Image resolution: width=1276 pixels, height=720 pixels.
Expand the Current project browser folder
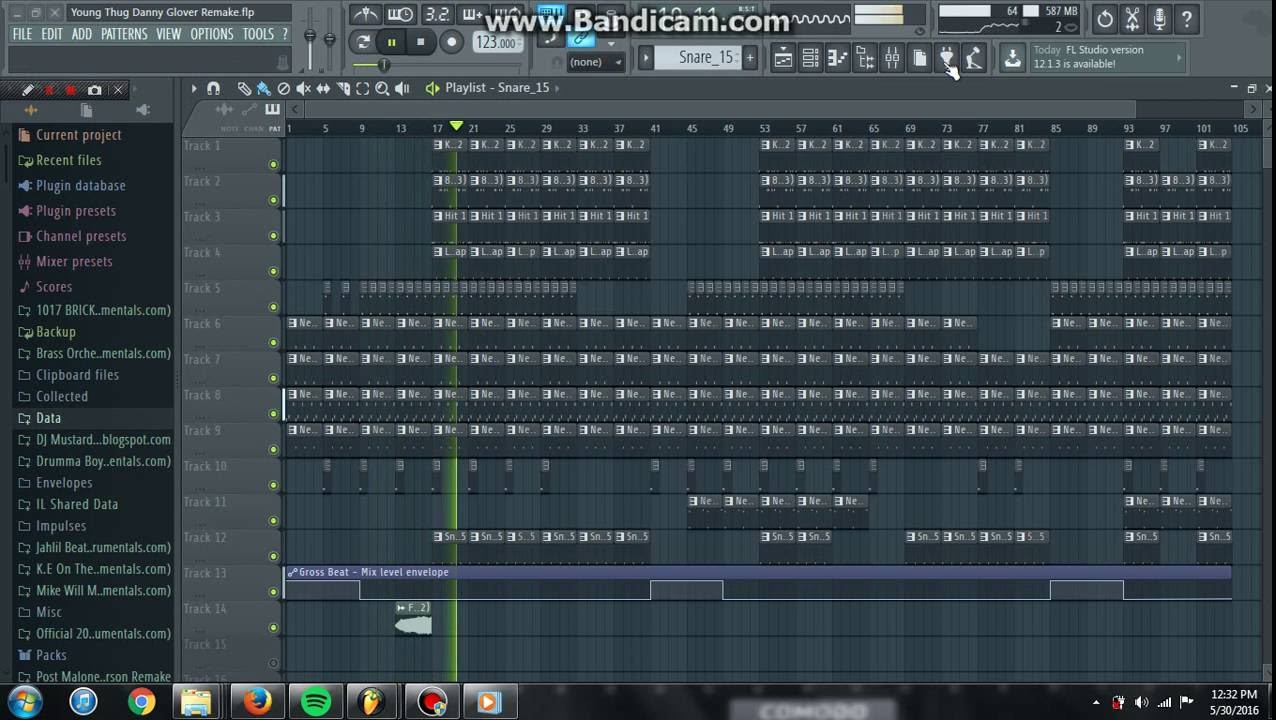pyautogui.click(x=78, y=135)
